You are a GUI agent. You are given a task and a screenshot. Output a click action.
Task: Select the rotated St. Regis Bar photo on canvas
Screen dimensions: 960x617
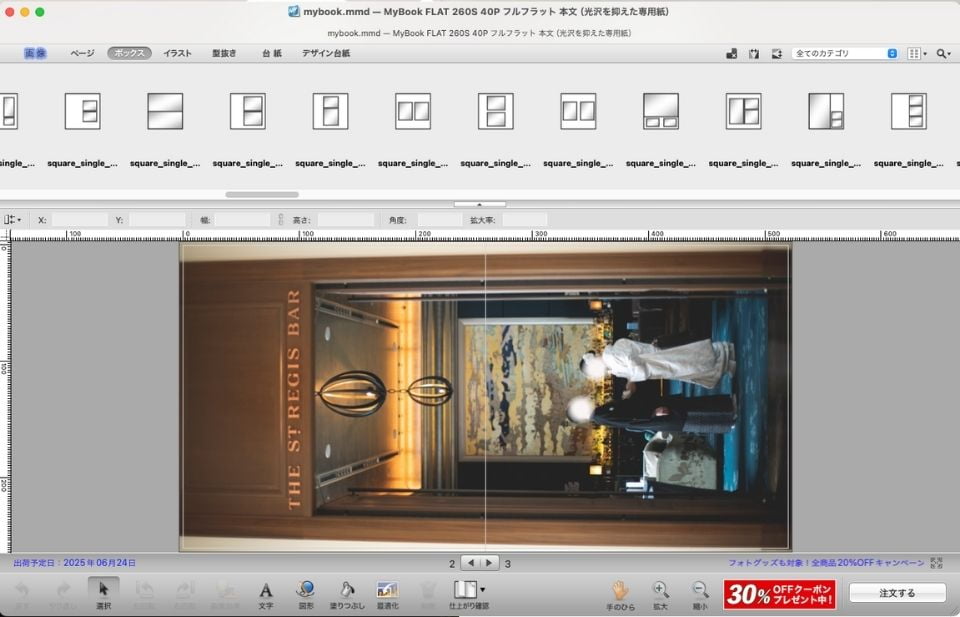[485, 397]
